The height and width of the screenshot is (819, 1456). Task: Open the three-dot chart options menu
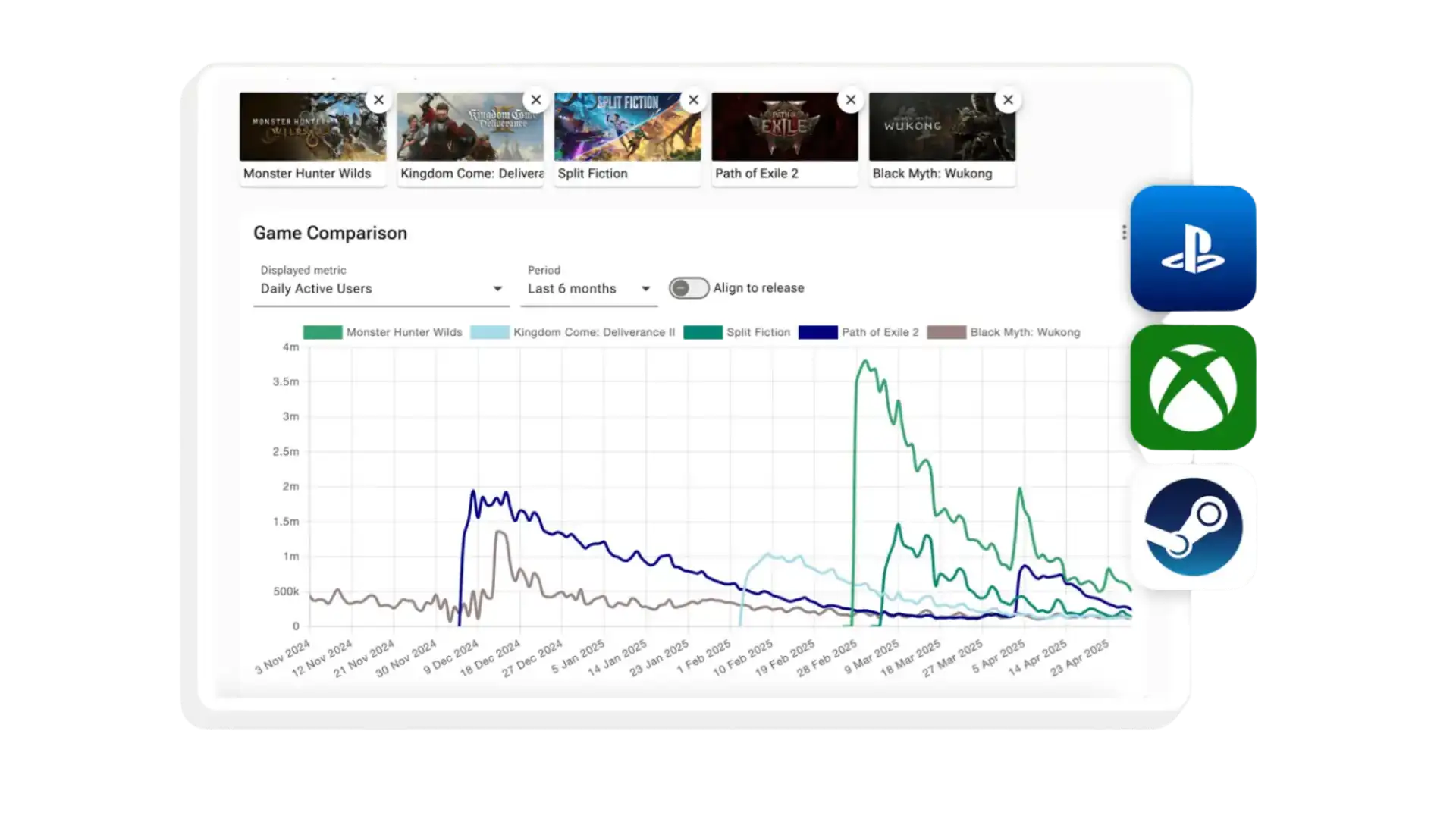click(x=1124, y=233)
